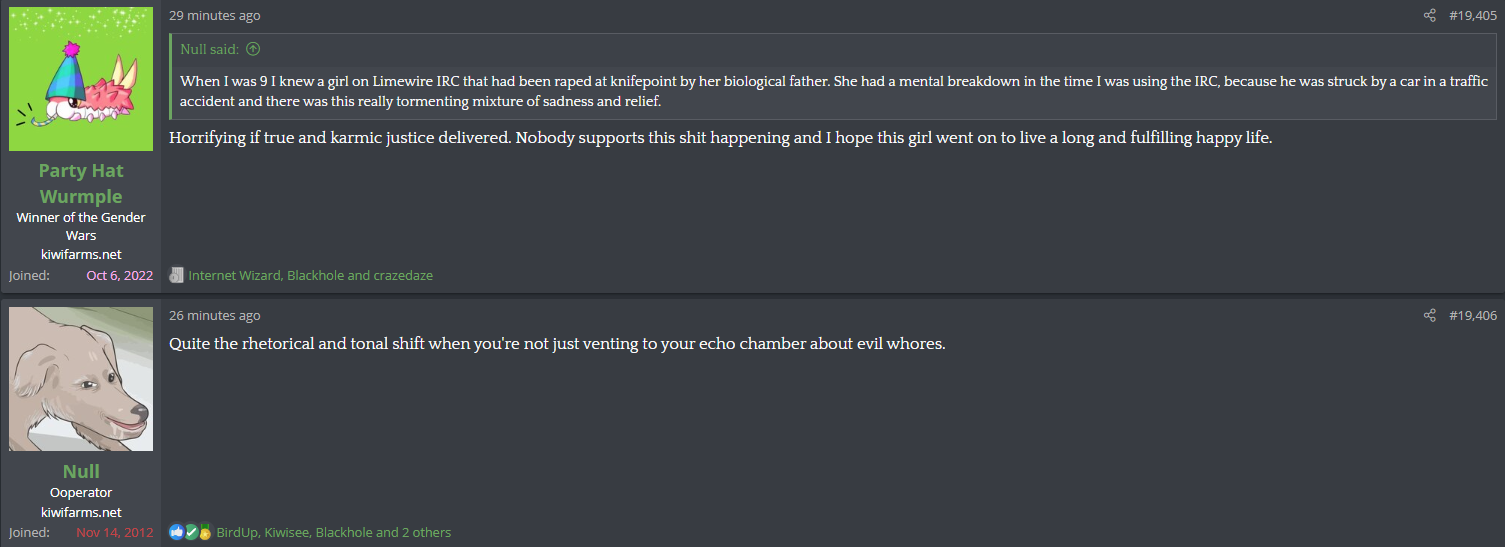Click the gold medal reaction icon

pyautogui.click(x=205, y=532)
